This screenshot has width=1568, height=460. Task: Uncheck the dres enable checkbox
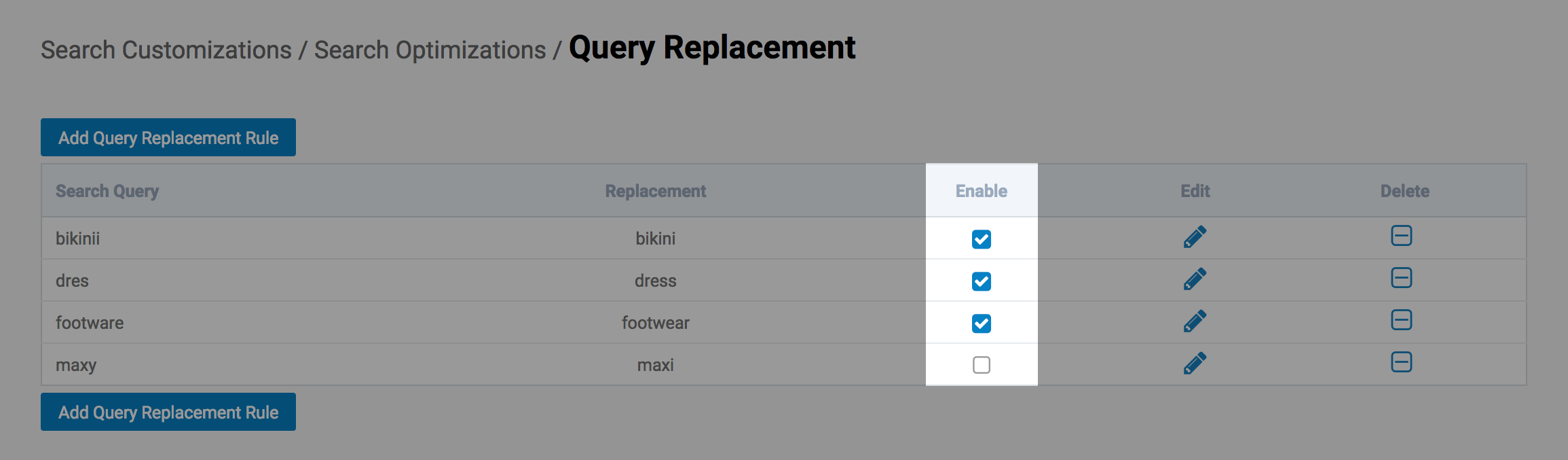click(981, 281)
